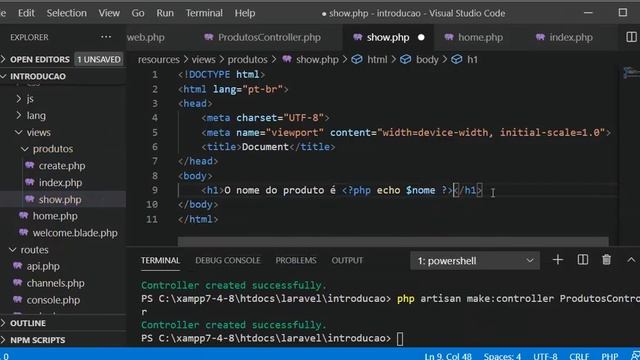640x360 pixels.
Task: Open the Output panel tab
Action: (x=347, y=260)
